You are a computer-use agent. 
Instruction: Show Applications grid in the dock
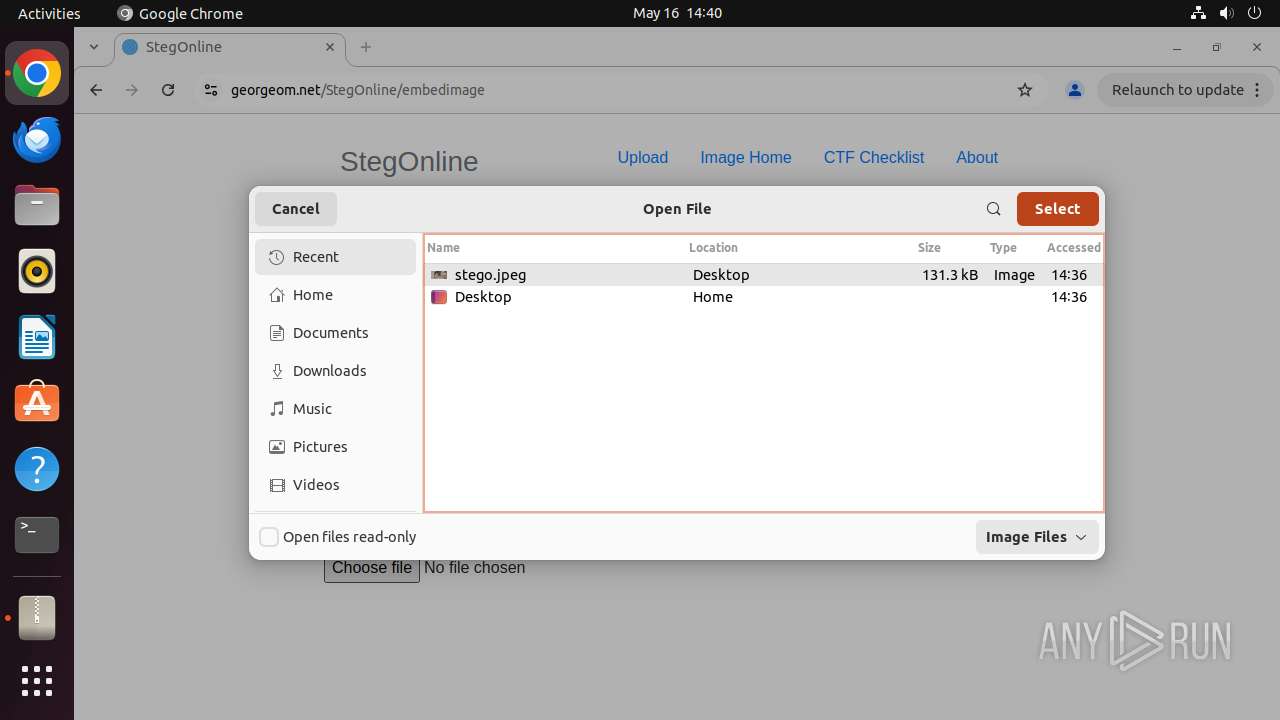tap(37, 681)
